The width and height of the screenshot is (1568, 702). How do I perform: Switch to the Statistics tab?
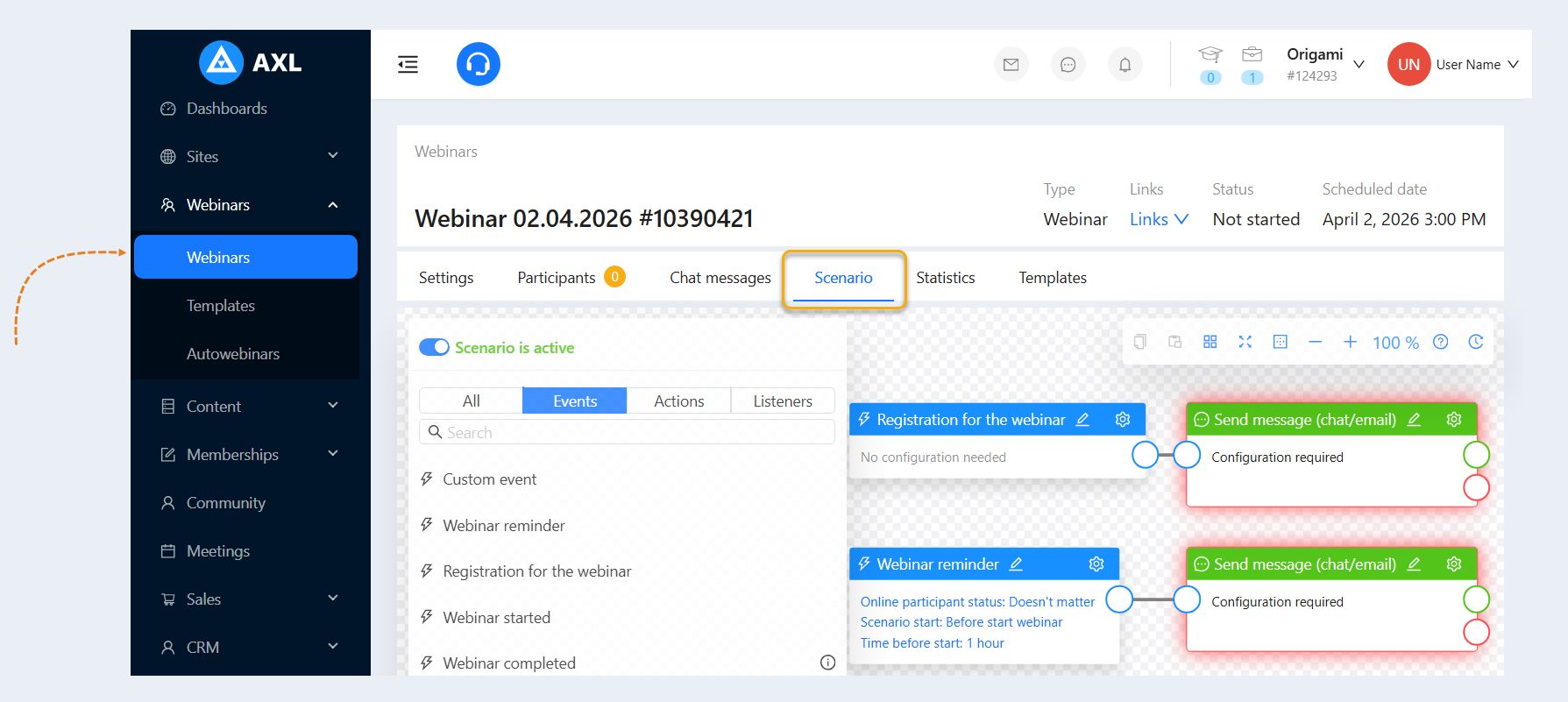click(x=945, y=278)
